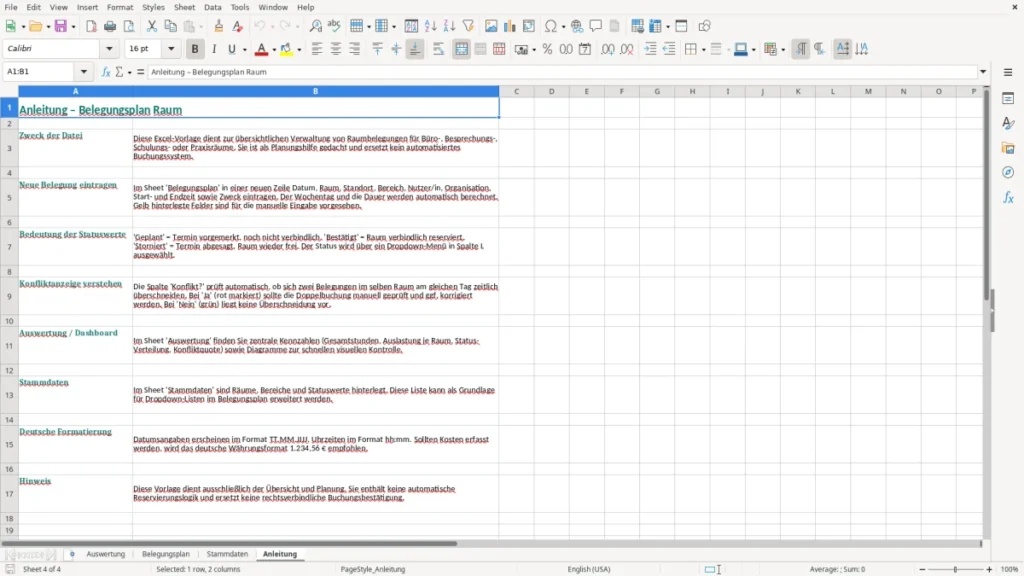The image size is (1024, 576).
Task: Click into the formula input line
Action: [562, 72]
